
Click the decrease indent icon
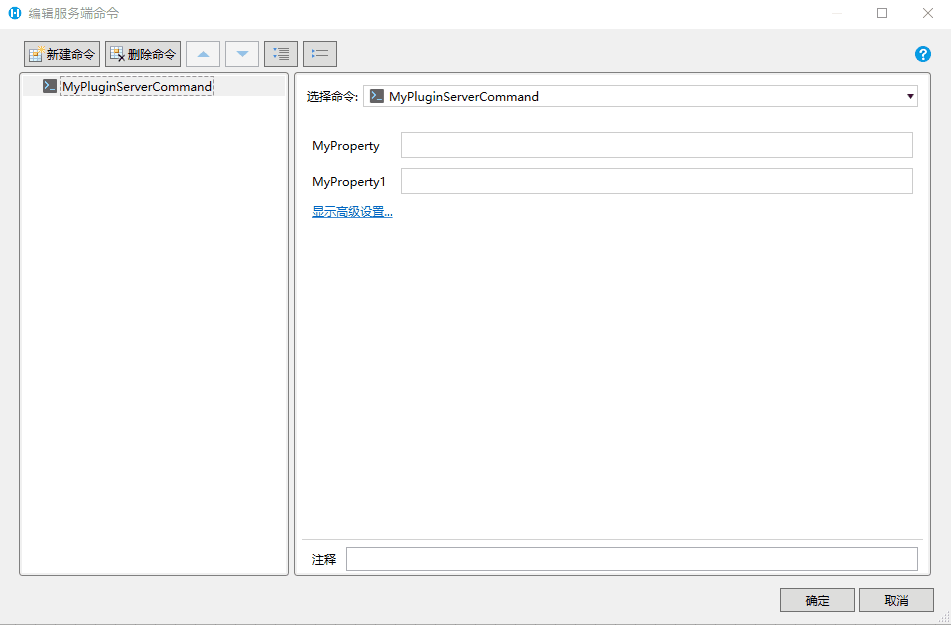320,54
